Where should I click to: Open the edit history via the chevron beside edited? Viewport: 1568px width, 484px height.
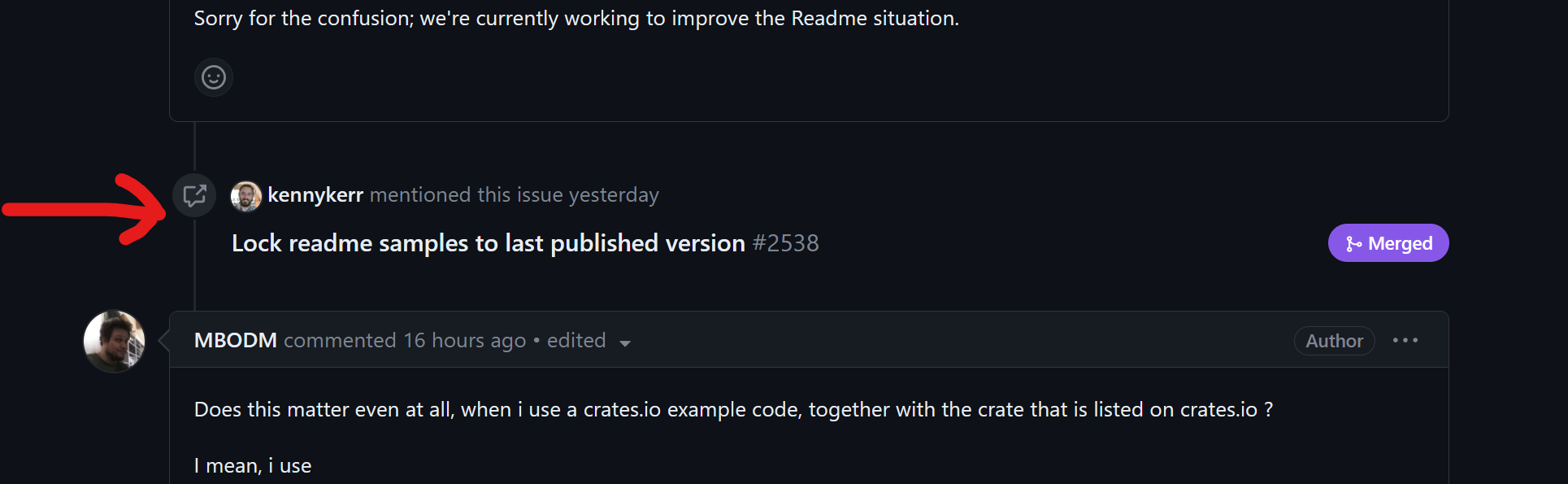coord(625,342)
